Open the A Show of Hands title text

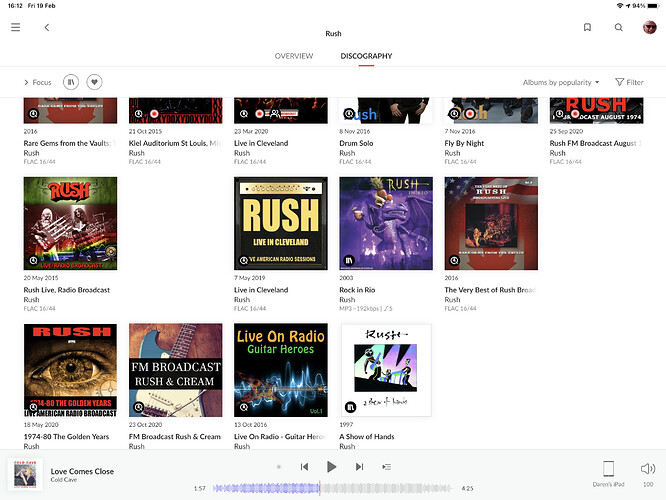coord(367,436)
